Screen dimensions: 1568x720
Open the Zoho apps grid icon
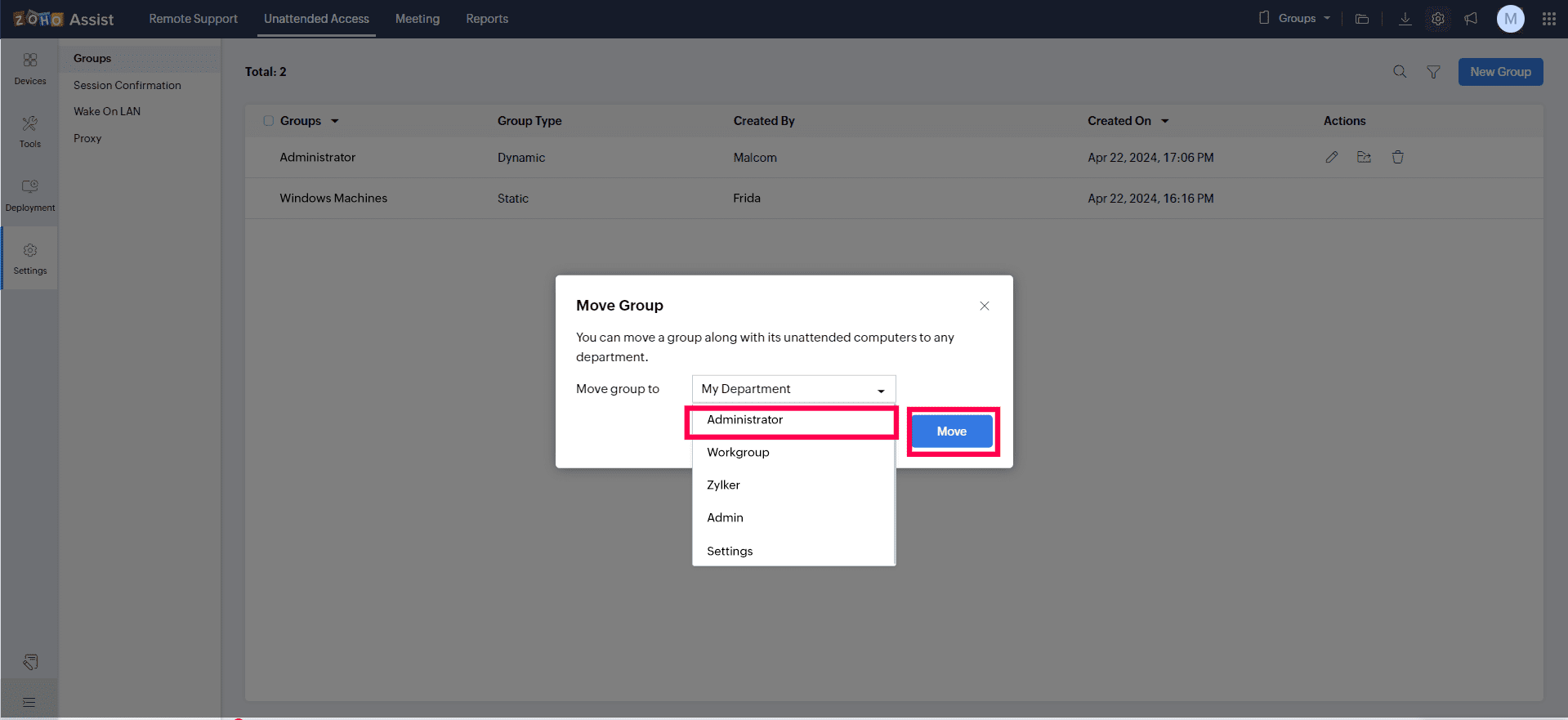(x=1548, y=19)
